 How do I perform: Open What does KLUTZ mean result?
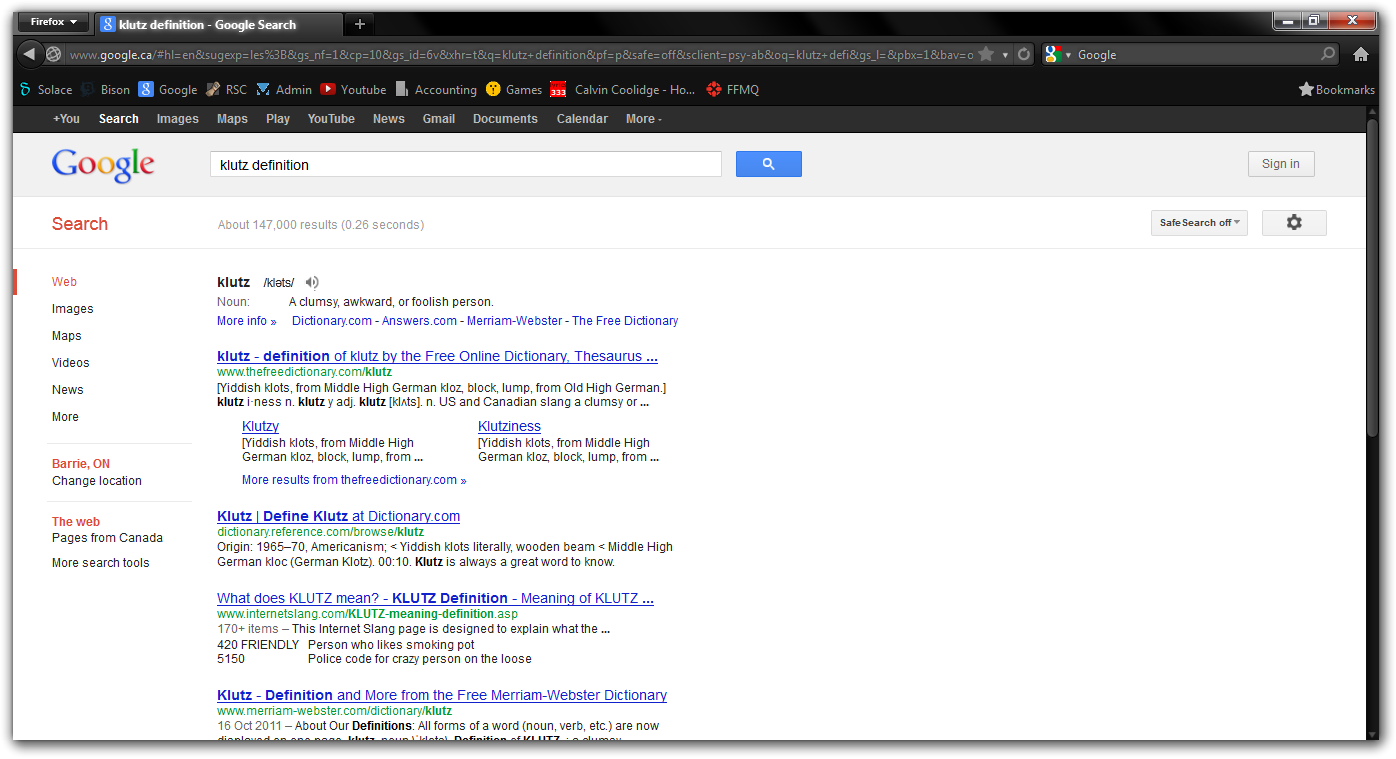(x=435, y=598)
